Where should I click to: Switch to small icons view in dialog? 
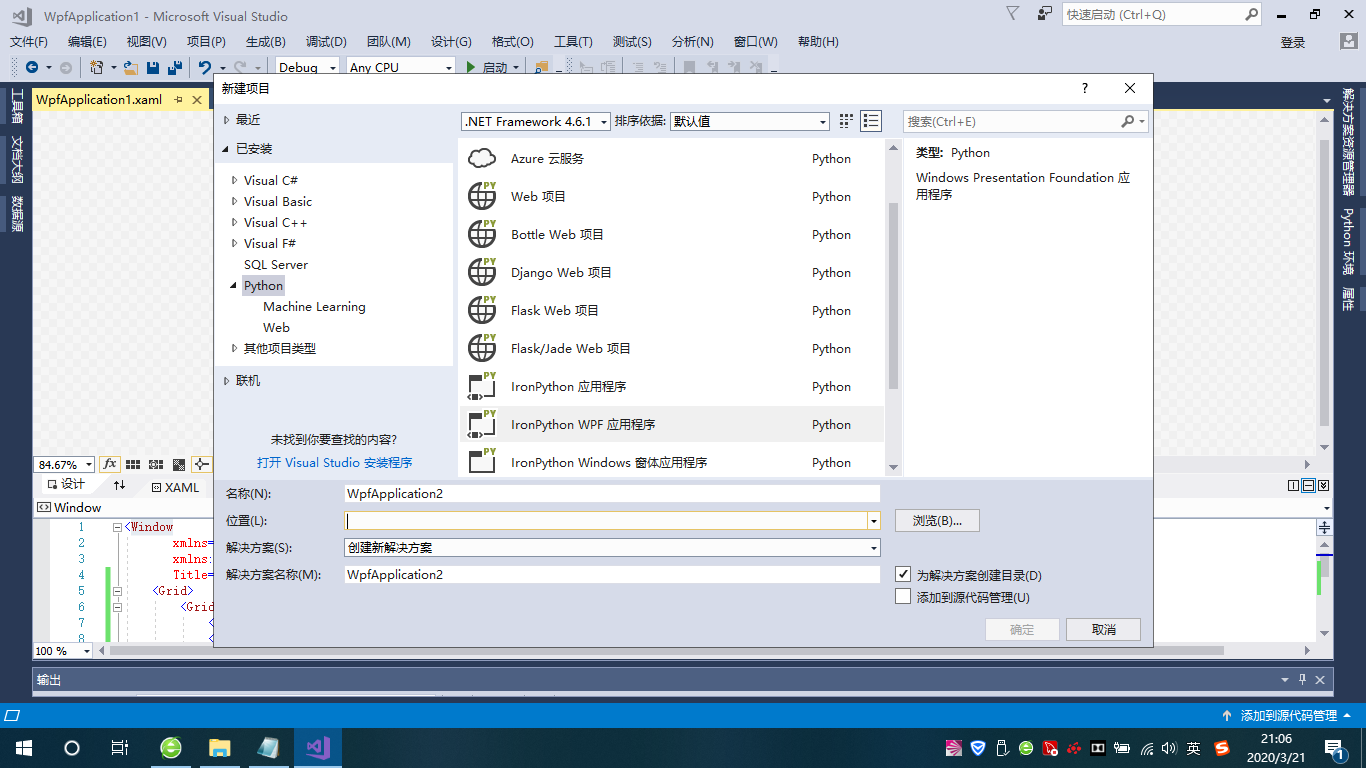tap(846, 121)
